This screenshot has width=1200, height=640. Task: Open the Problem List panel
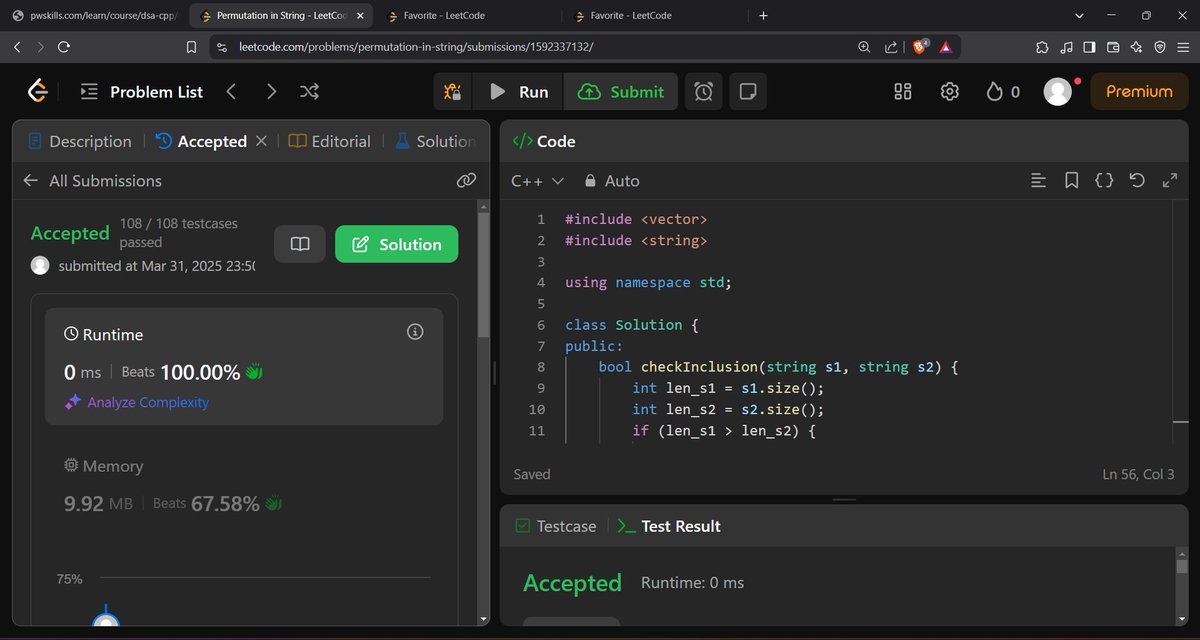pos(142,92)
